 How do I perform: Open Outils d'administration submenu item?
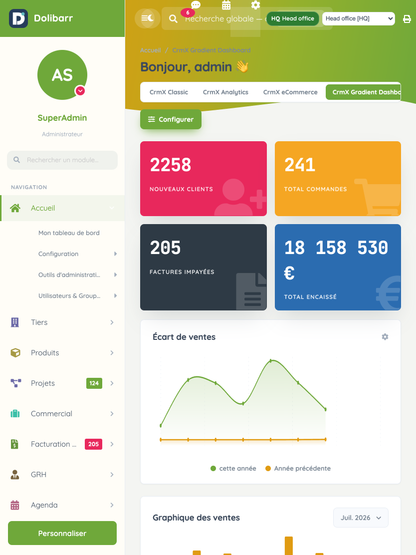pos(69,275)
